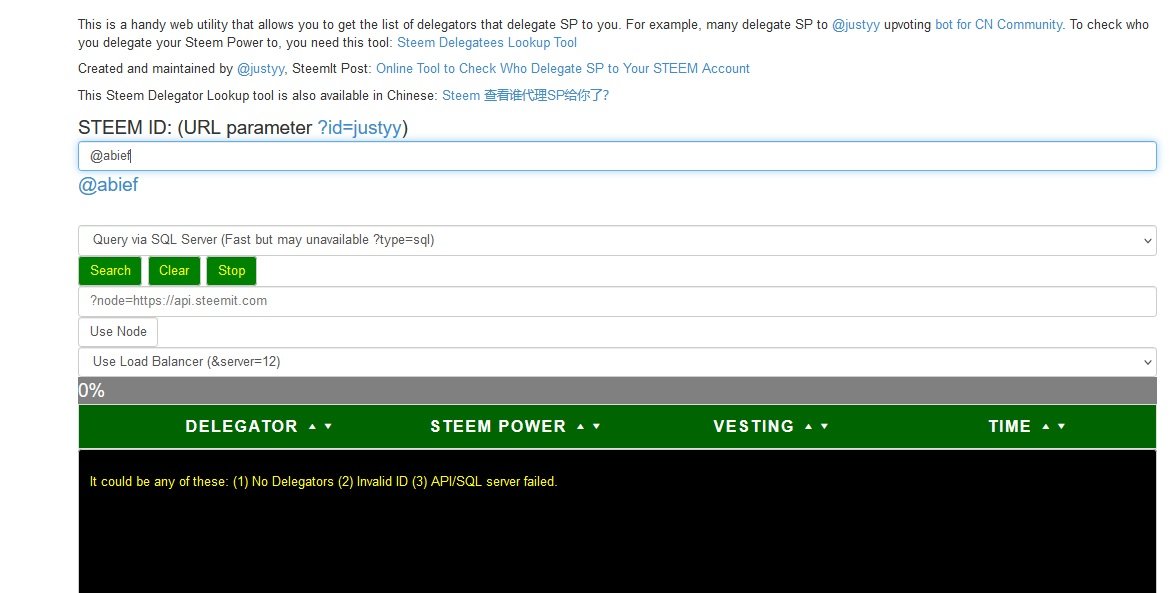Open the Query via SQL Server dropdown
Image resolution: width=1176 pixels, height=593 pixels.
tap(617, 241)
